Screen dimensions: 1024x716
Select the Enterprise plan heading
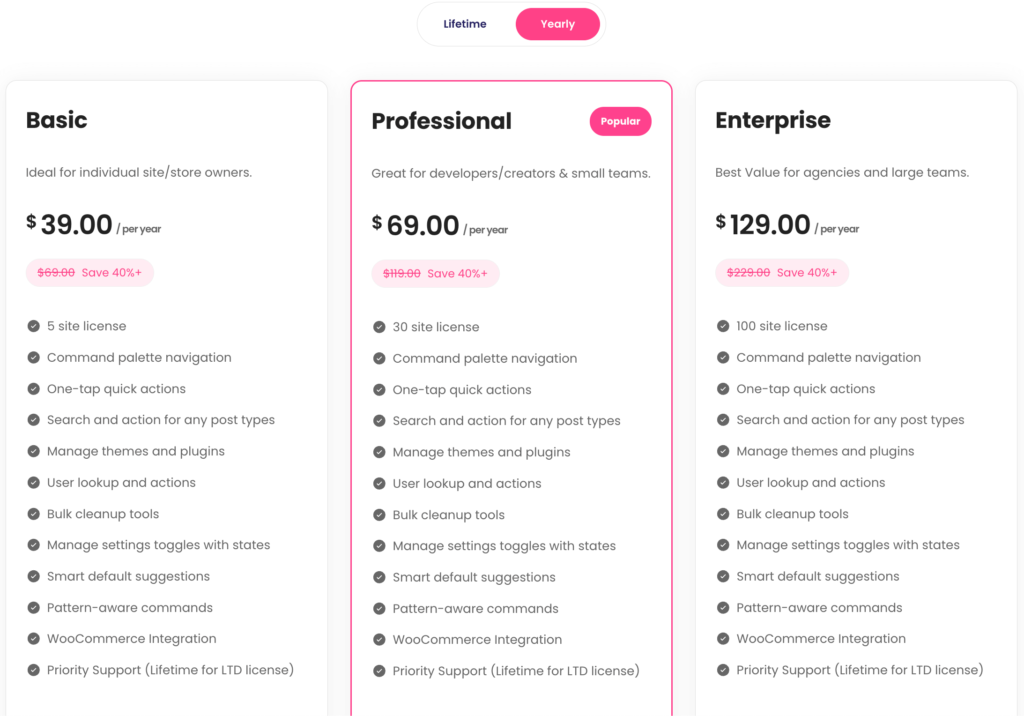coord(772,120)
